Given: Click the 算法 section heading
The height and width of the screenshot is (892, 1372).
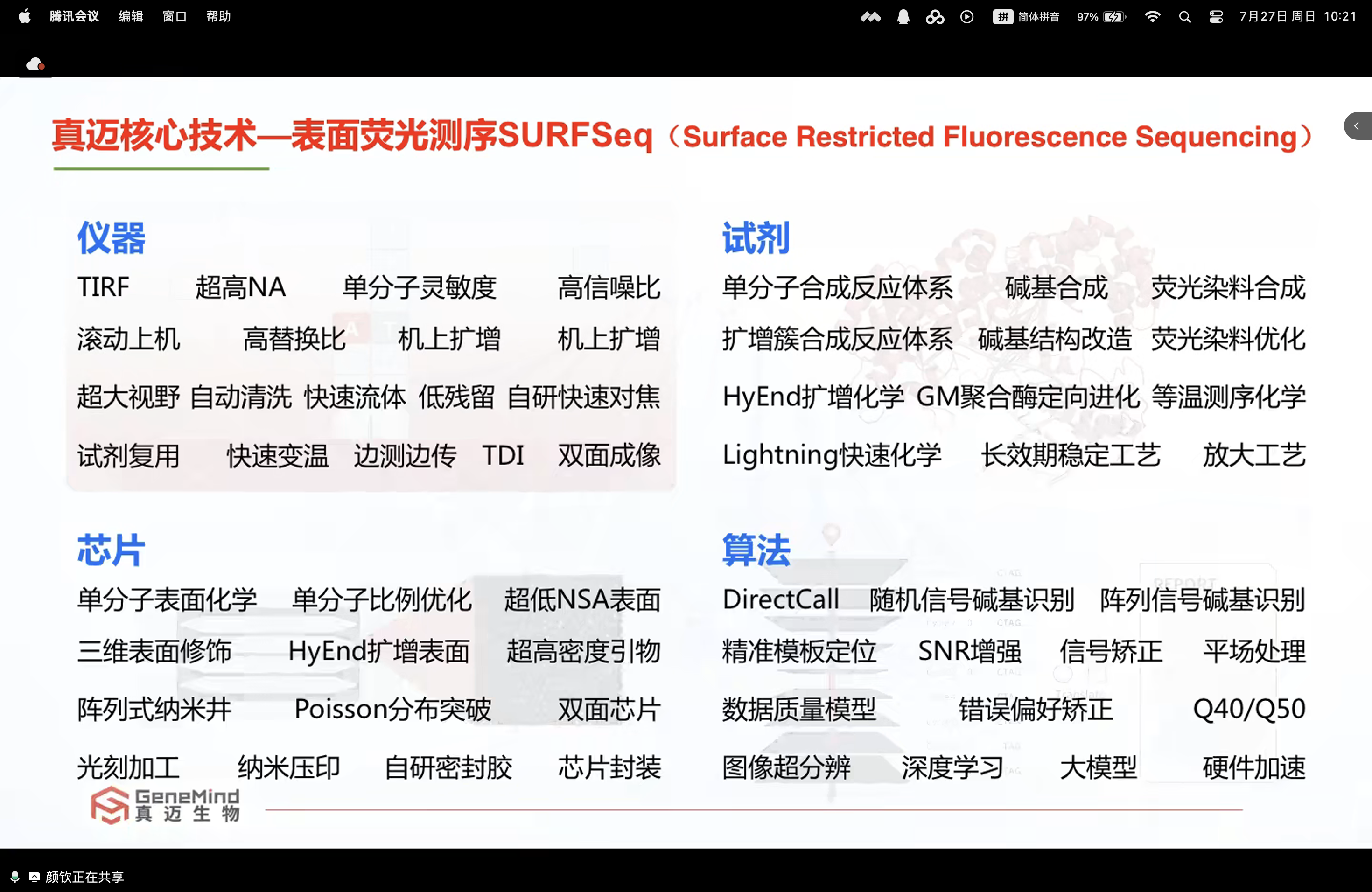Looking at the screenshot, I should tap(756, 550).
